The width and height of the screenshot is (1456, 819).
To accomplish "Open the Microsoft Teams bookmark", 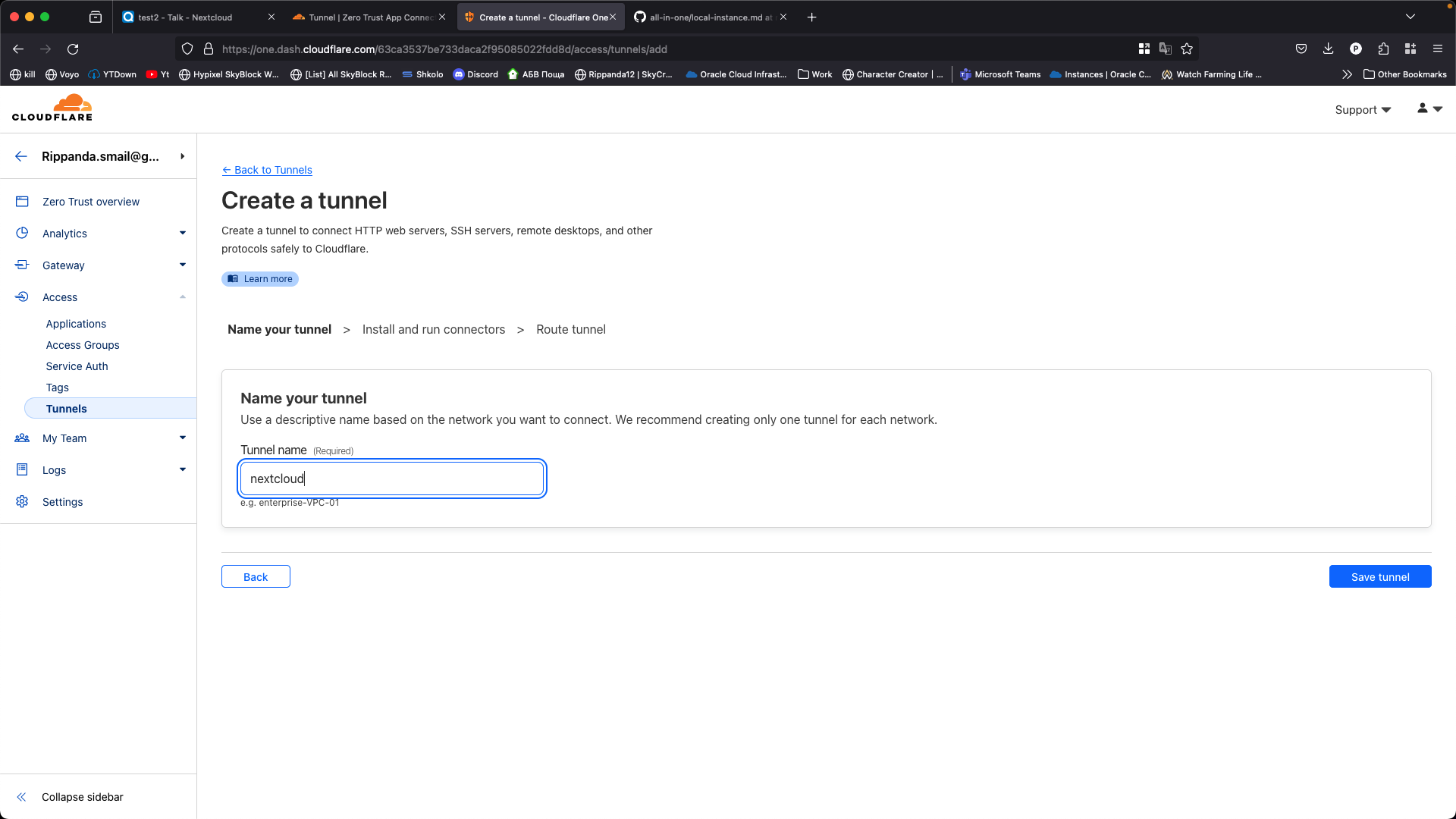I will tap(1000, 74).
